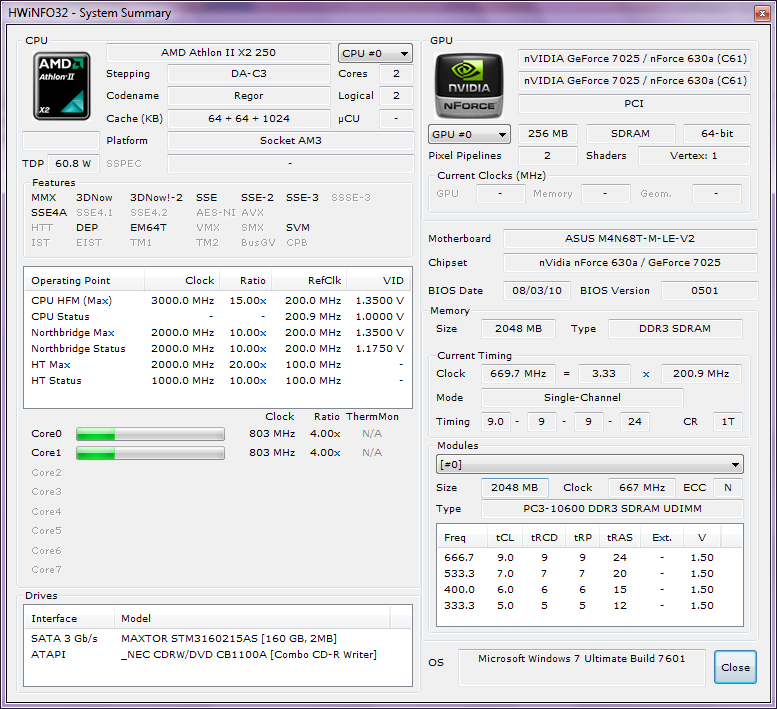This screenshot has width=777, height=709.
Task: Click the Command Rate 1T field
Action: [728, 422]
